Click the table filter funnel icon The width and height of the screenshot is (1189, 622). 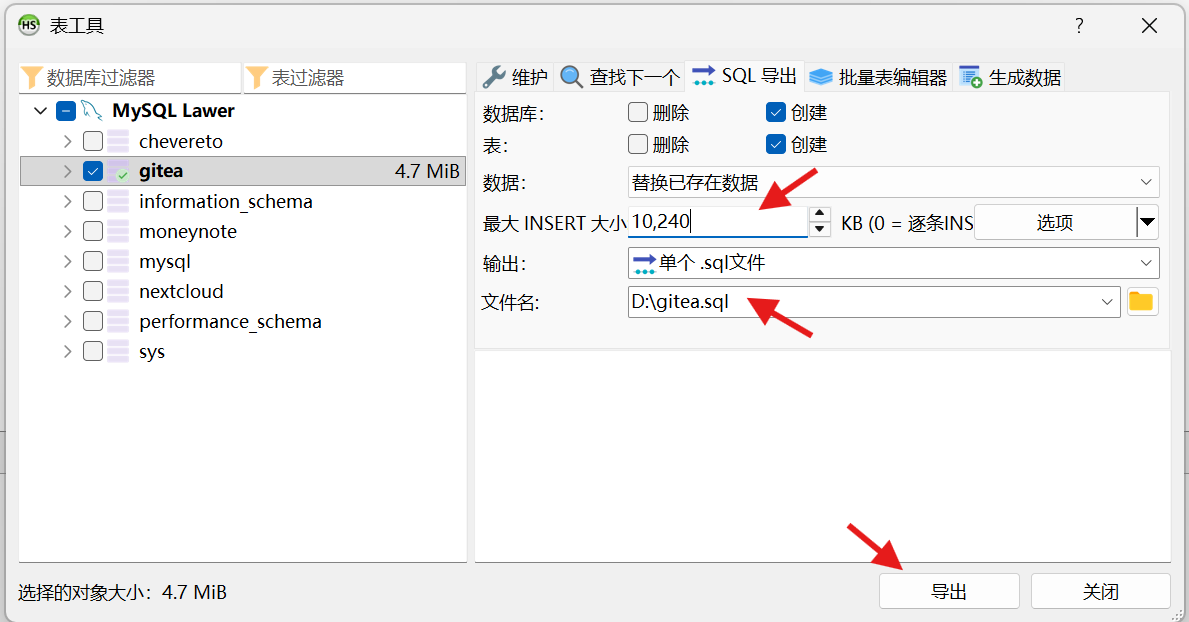click(x=257, y=78)
